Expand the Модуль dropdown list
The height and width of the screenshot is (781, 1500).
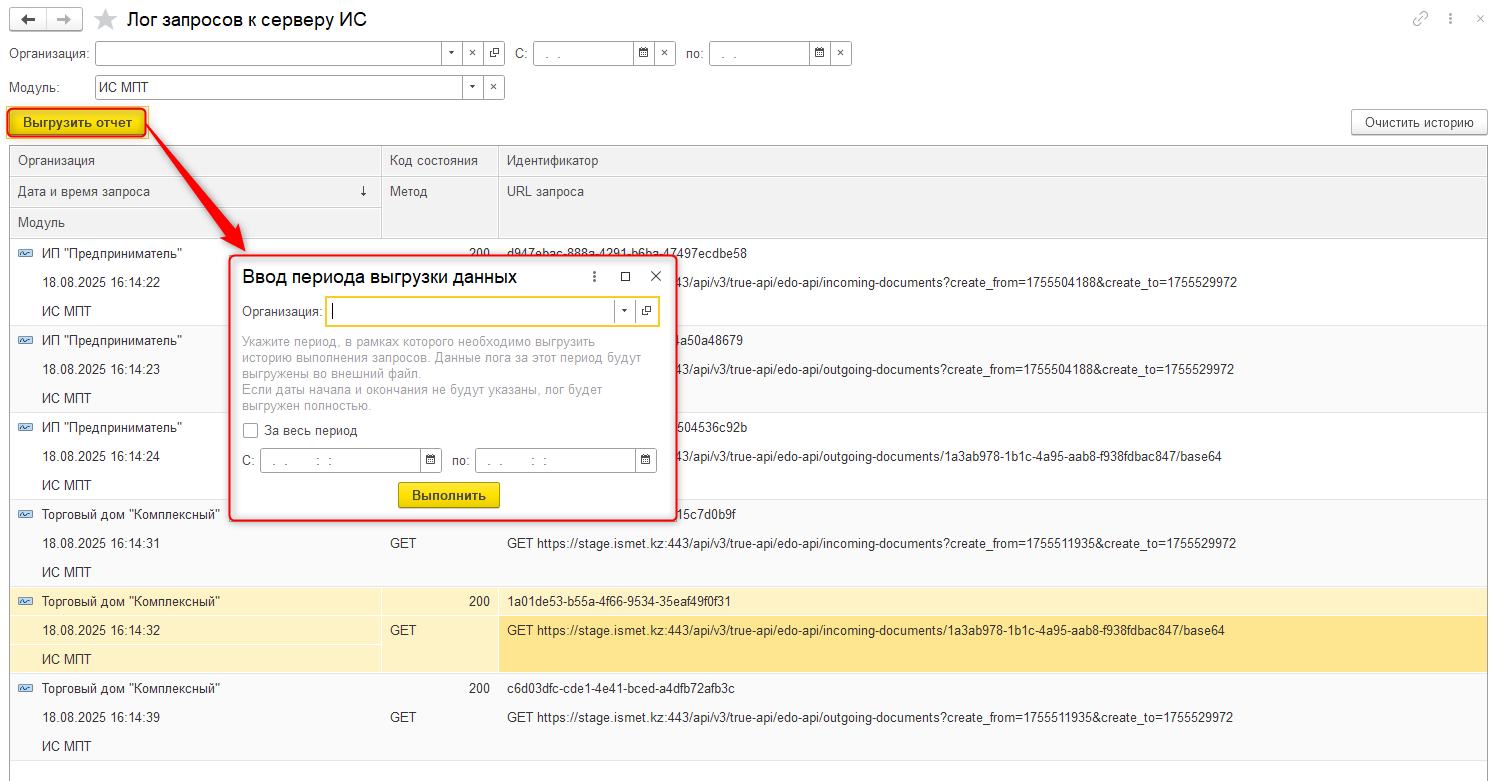(x=471, y=88)
